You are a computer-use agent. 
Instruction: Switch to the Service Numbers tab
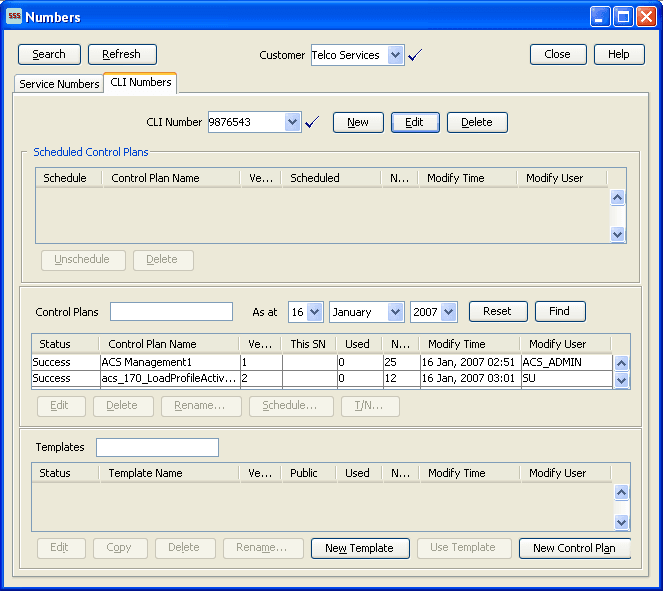(60, 84)
